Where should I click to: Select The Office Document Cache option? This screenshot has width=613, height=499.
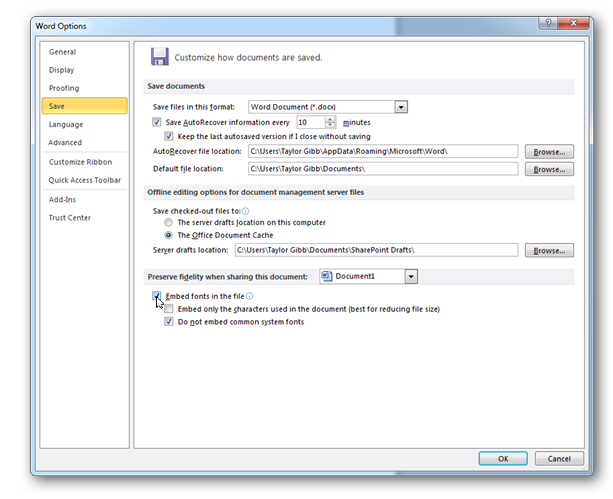click(168, 235)
